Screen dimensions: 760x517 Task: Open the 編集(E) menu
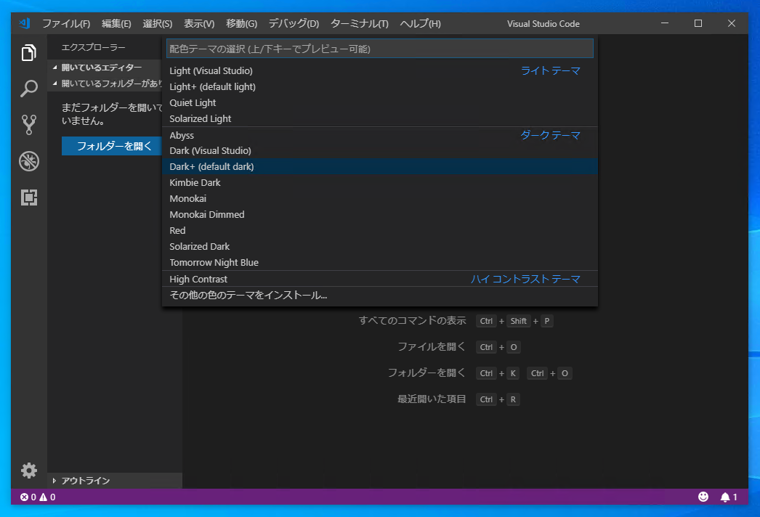(116, 23)
